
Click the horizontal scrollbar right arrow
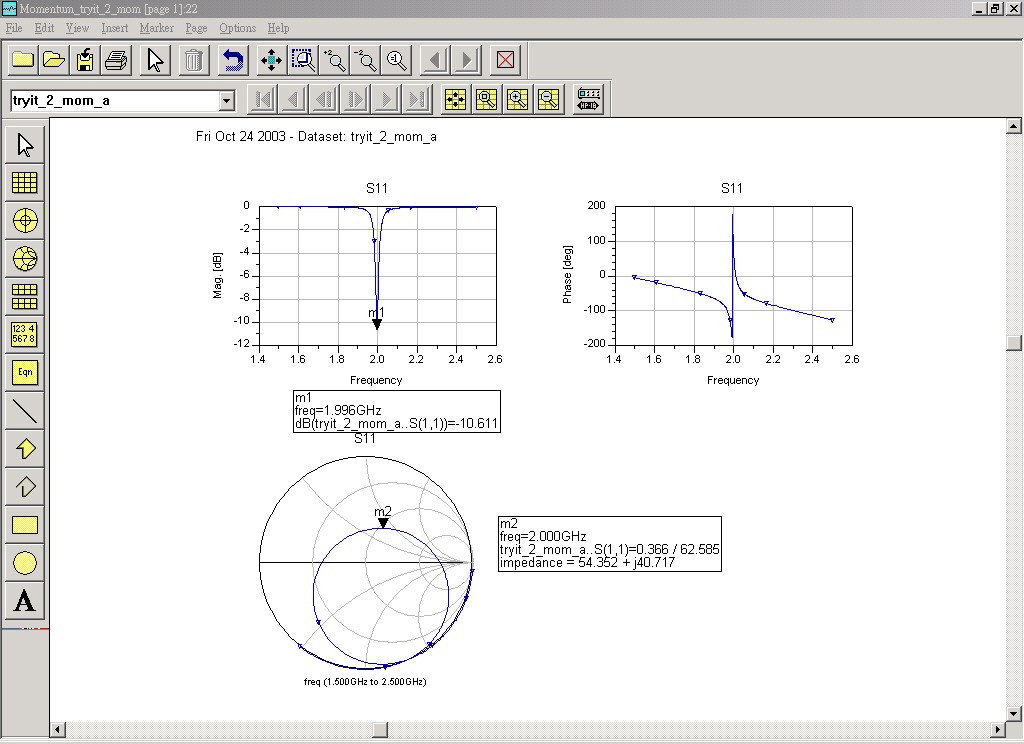(x=997, y=729)
